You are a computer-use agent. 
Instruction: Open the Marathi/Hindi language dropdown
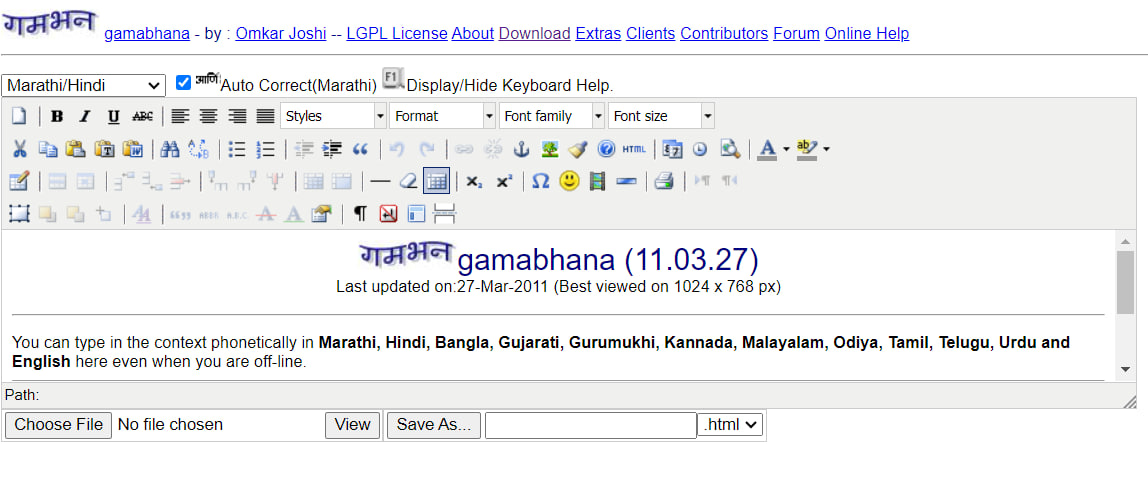[x=84, y=86]
